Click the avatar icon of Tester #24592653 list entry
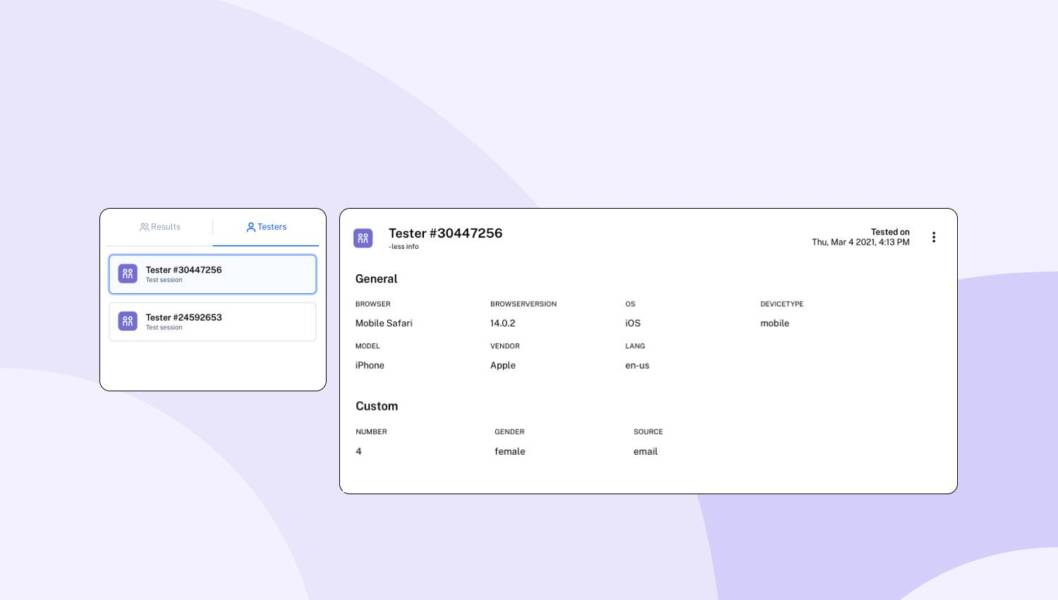1058x600 pixels. [x=128, y=321]
